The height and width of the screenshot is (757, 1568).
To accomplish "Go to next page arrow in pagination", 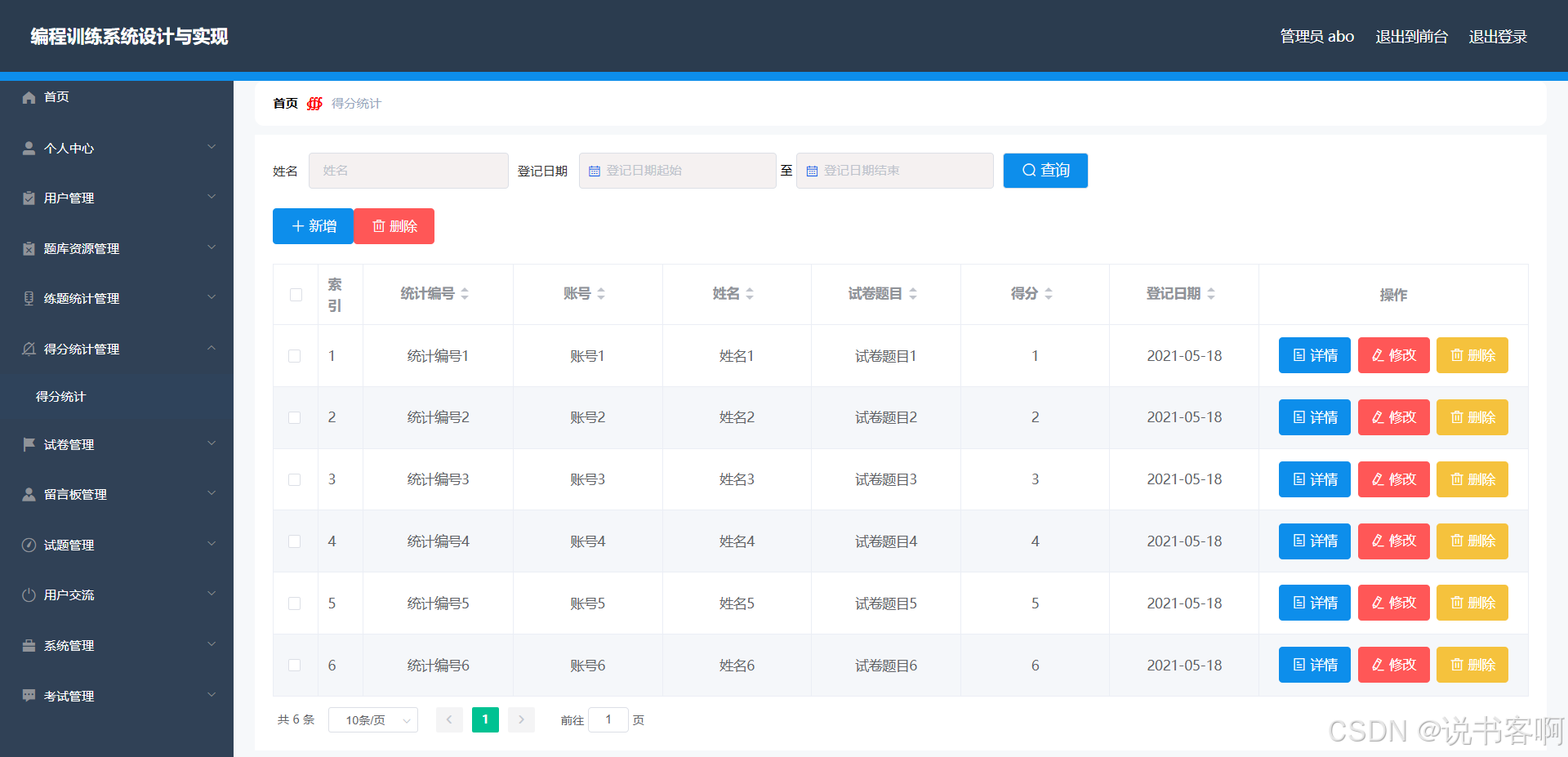I will point(521,719).
